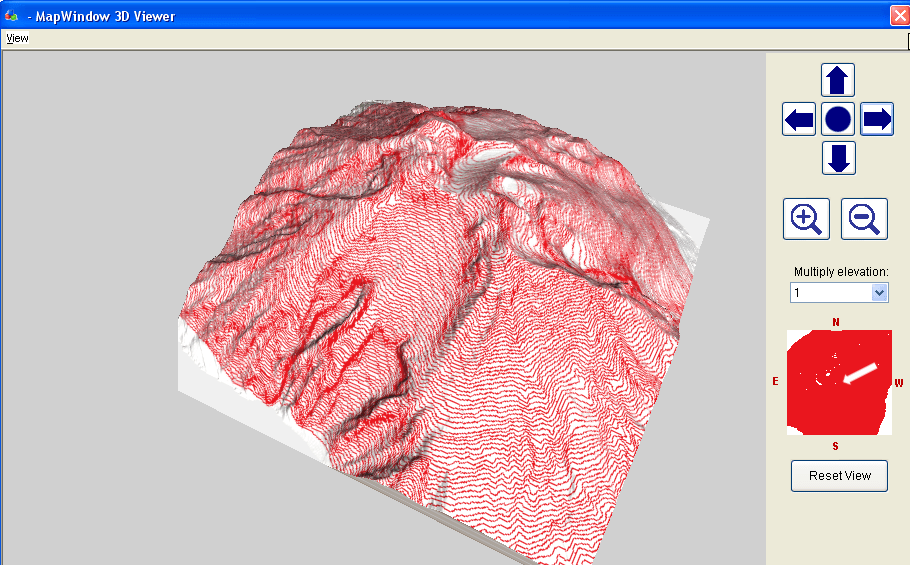Click the E compass label
910x565 pixels.
click(x=775, y=382)
